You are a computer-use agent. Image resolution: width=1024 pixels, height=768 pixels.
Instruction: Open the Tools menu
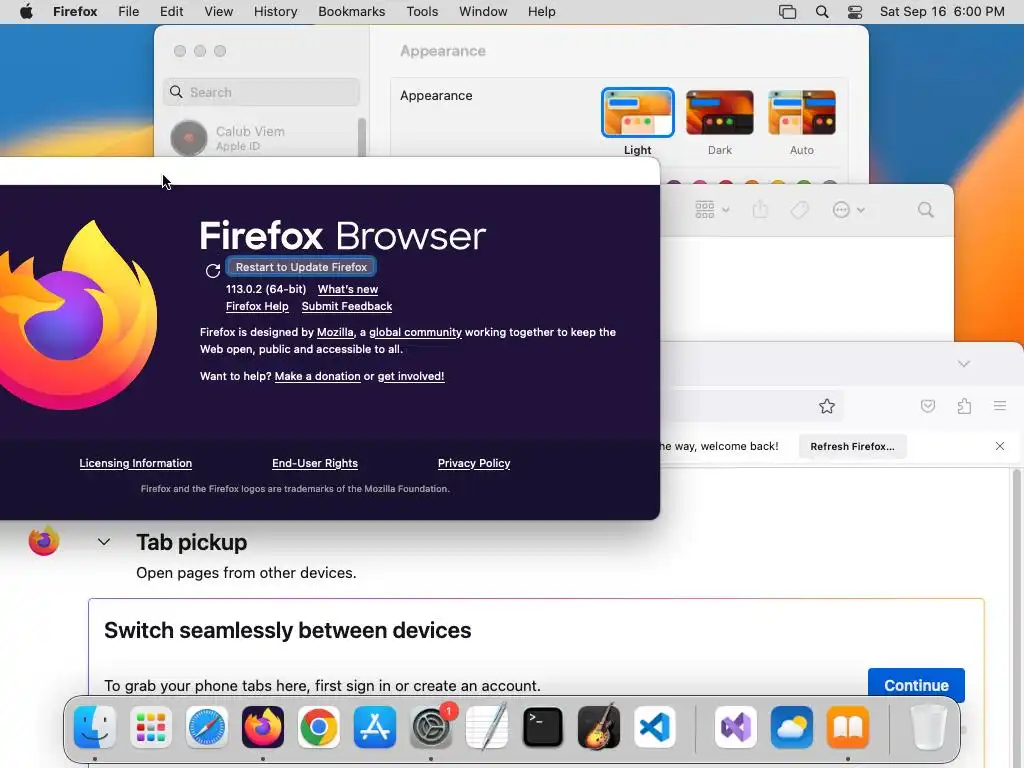click(x=422, y=12)
